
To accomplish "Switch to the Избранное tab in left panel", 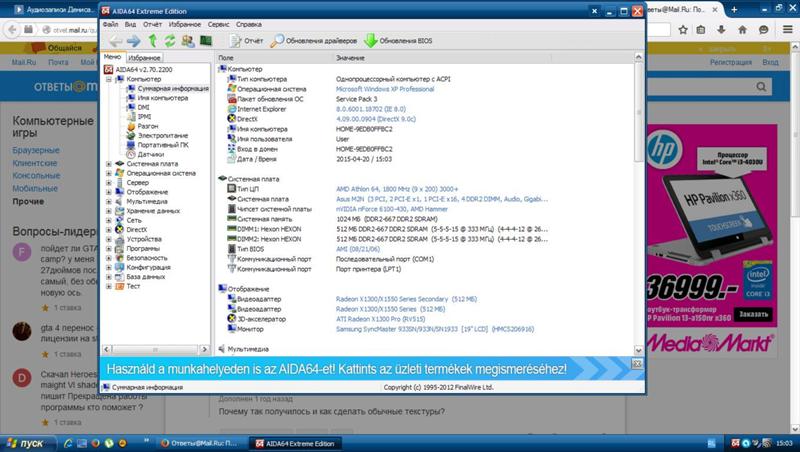I will (x=144, y=58).
